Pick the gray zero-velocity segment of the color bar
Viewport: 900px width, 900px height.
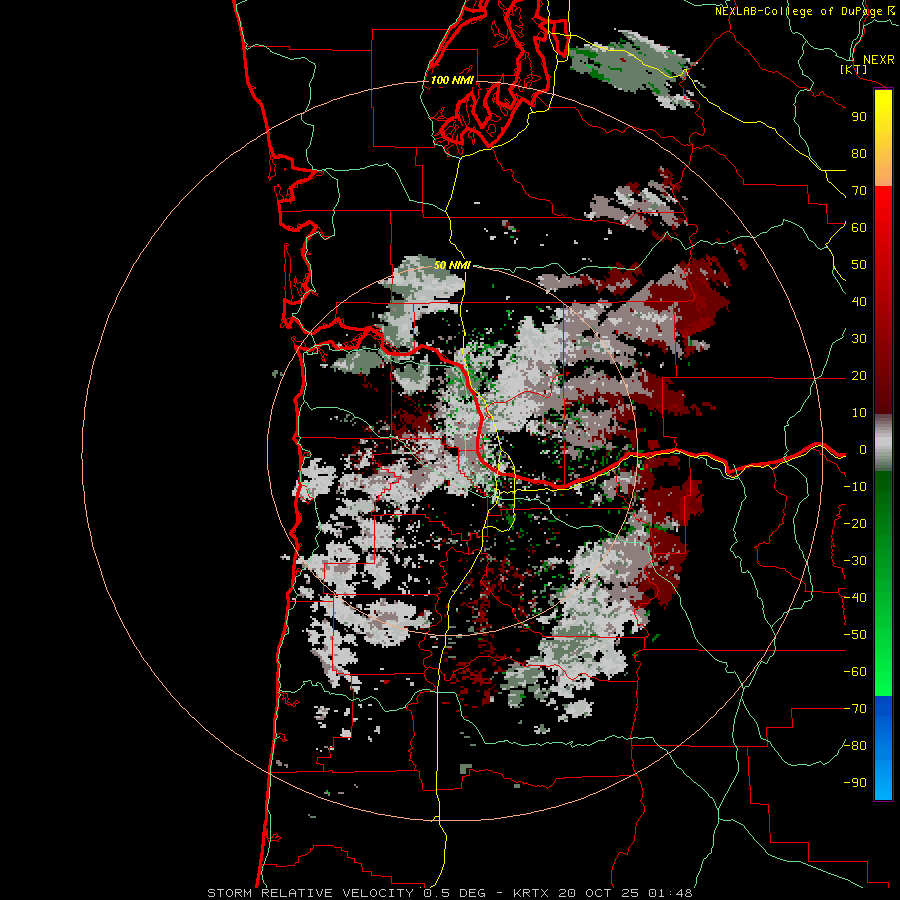tap(883, 443)
